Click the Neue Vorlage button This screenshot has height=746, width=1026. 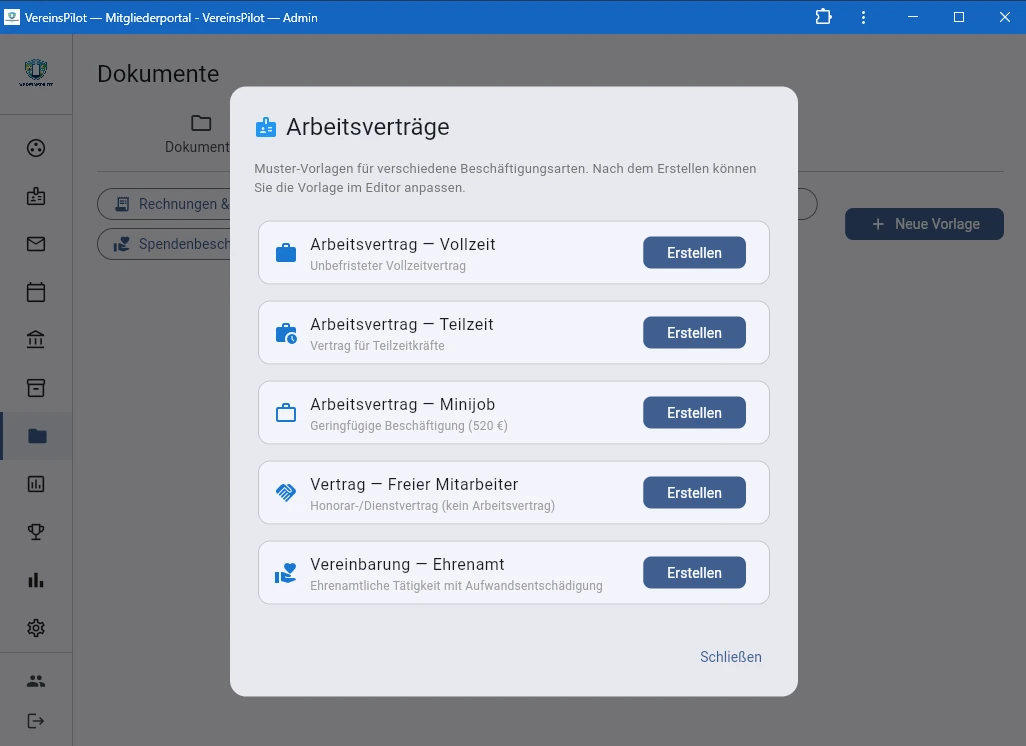(923, 224)
